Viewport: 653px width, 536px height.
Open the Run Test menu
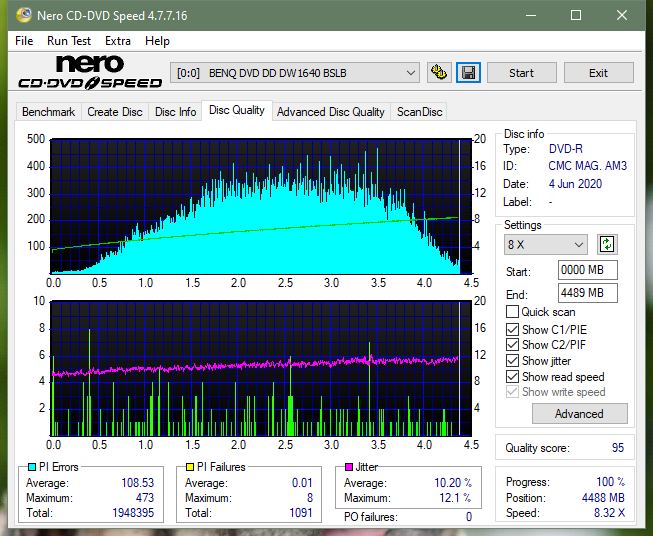(69, 41)
